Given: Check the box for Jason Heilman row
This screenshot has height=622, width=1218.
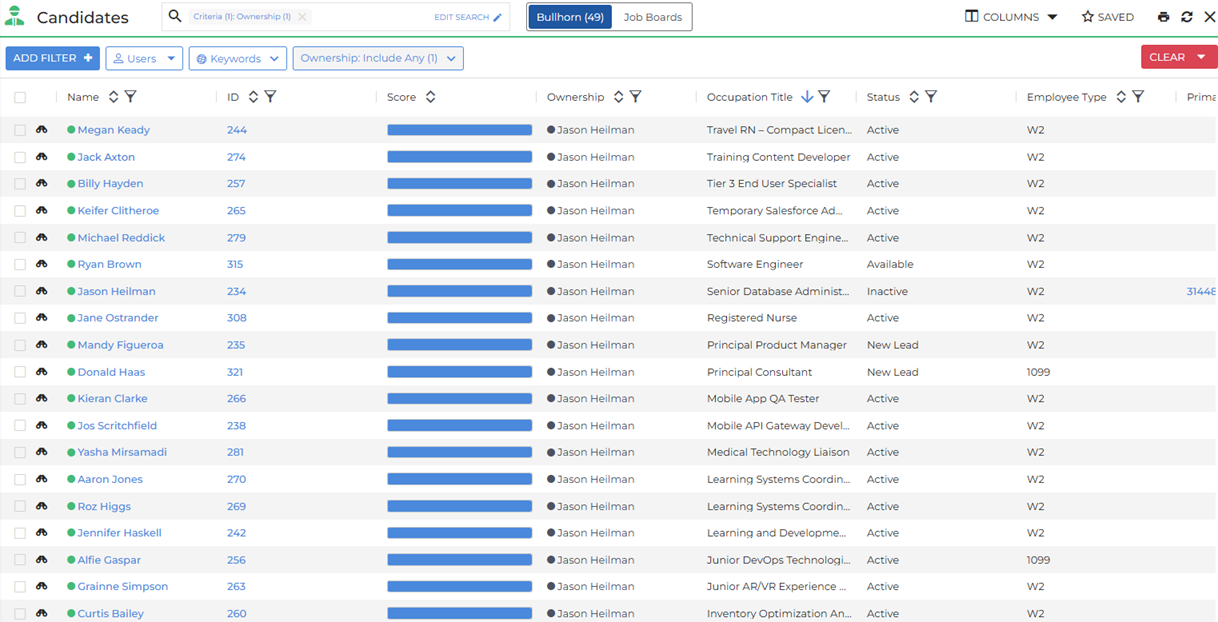Looking at the screenshot, I should (20, 291).
